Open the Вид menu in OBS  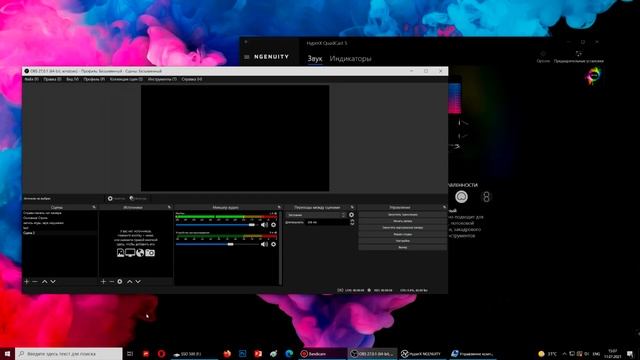[x=72, y=79]
